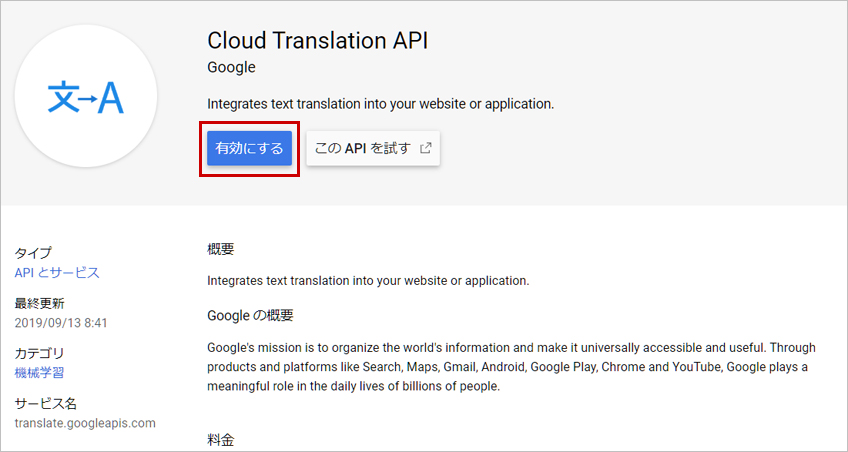Click the 料金 section heading
This screenshot has height=452, width=848.
point(221,440)
